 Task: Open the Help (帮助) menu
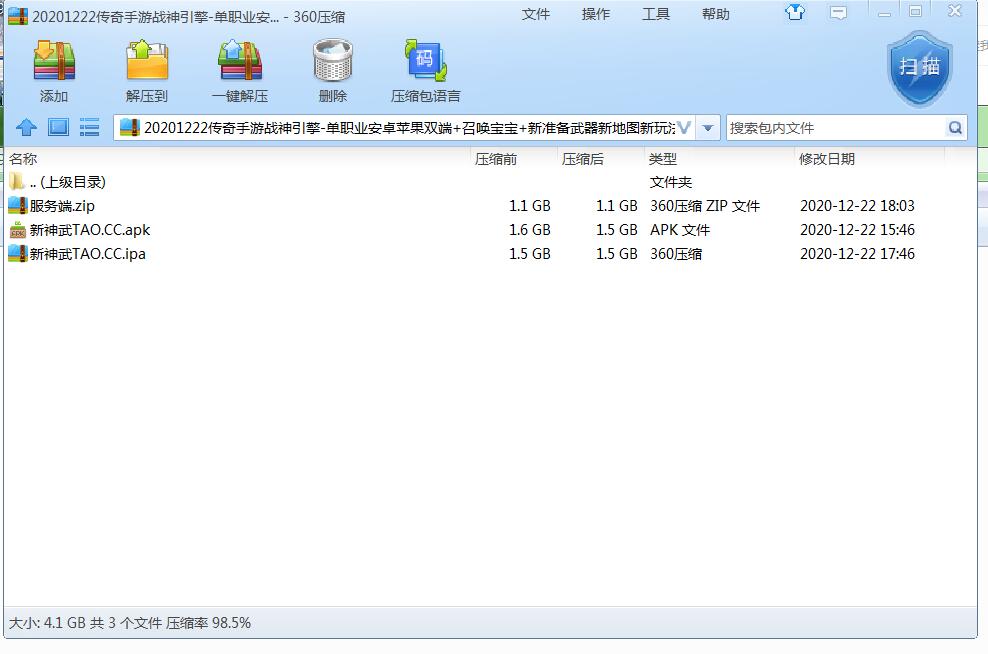point(716,14)
